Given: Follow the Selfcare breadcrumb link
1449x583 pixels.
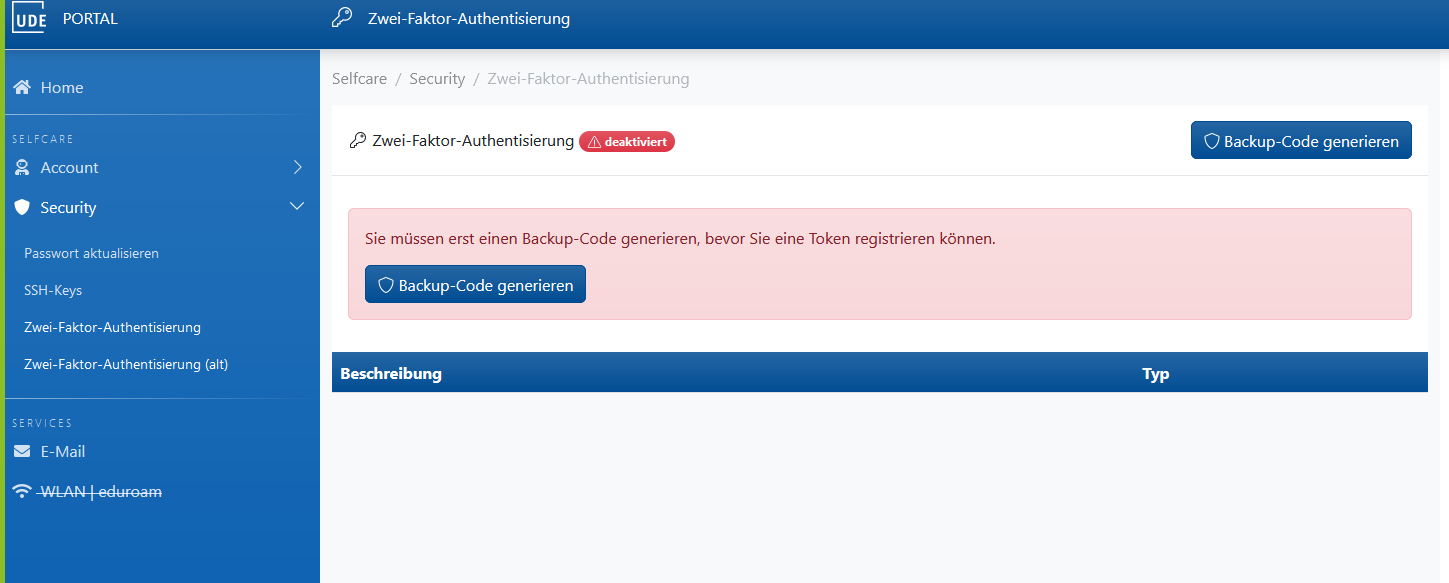Looking at the screenshot, I should [359, 79].
